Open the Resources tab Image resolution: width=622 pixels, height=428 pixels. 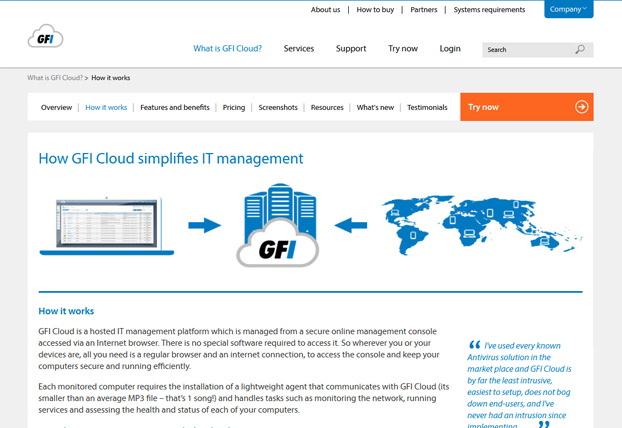(x=327, y=107)
